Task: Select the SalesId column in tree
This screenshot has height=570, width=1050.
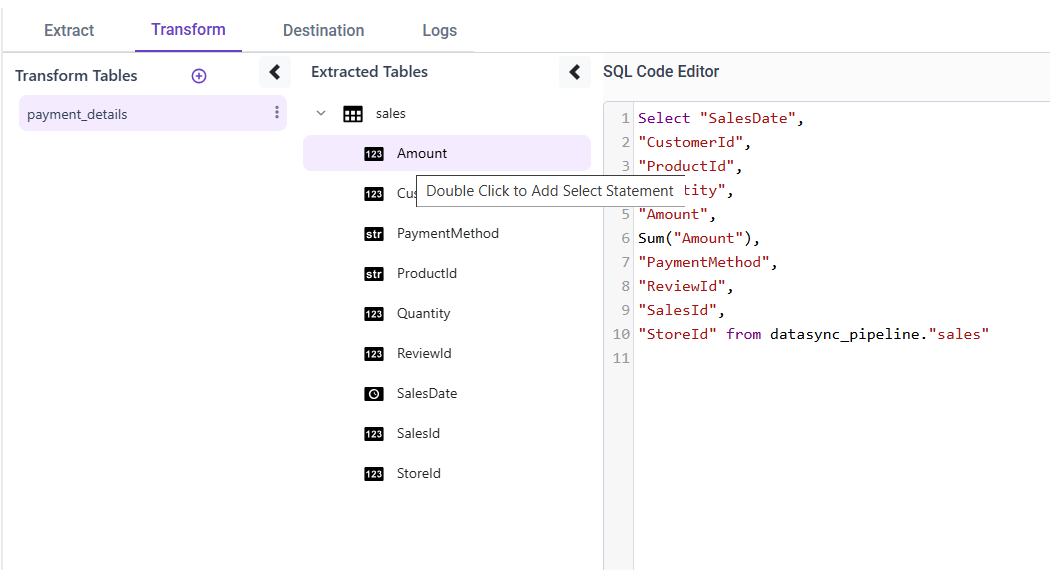Action: (x=418, y=434)
